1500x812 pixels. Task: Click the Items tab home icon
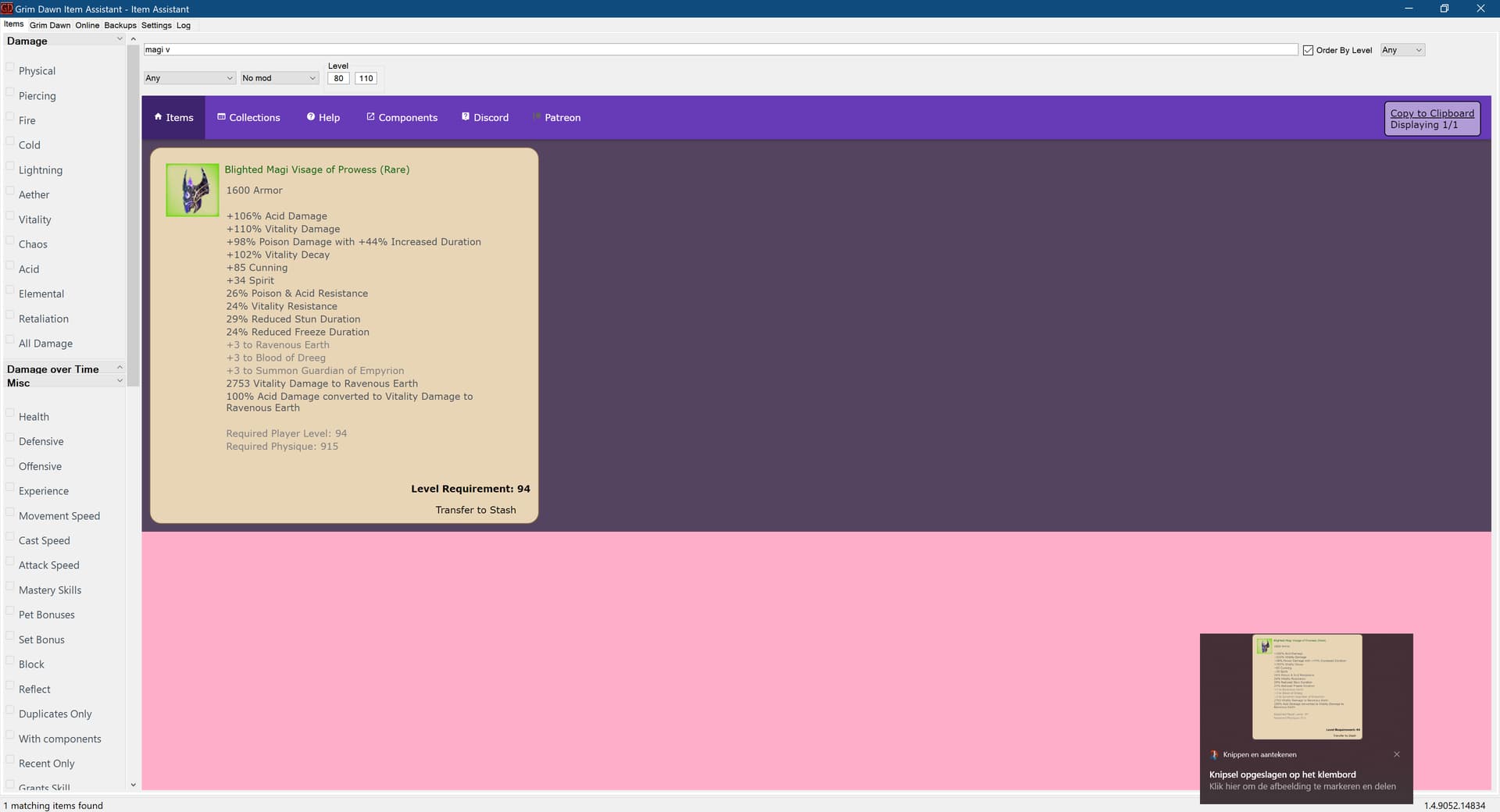[159, 117]
